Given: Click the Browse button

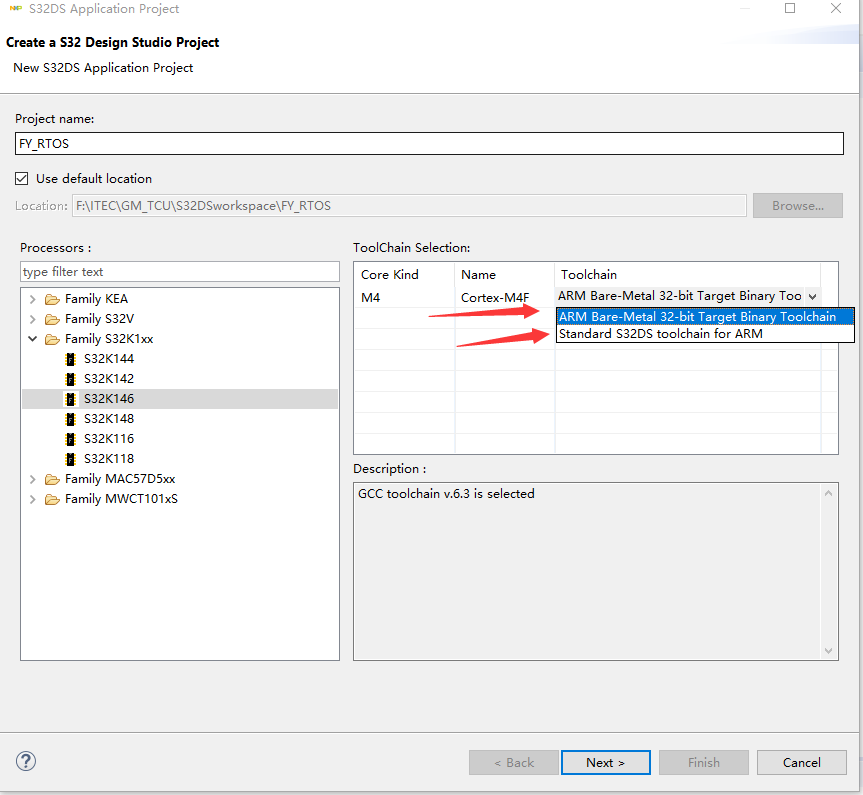Looking at the screenshot, I should pyautogui.click(x=798, y=205).
